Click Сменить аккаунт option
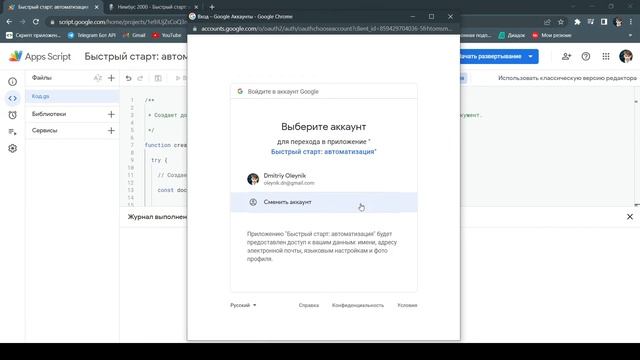The width and height of the screenshot is (640, 360). (x=324, y=202)
